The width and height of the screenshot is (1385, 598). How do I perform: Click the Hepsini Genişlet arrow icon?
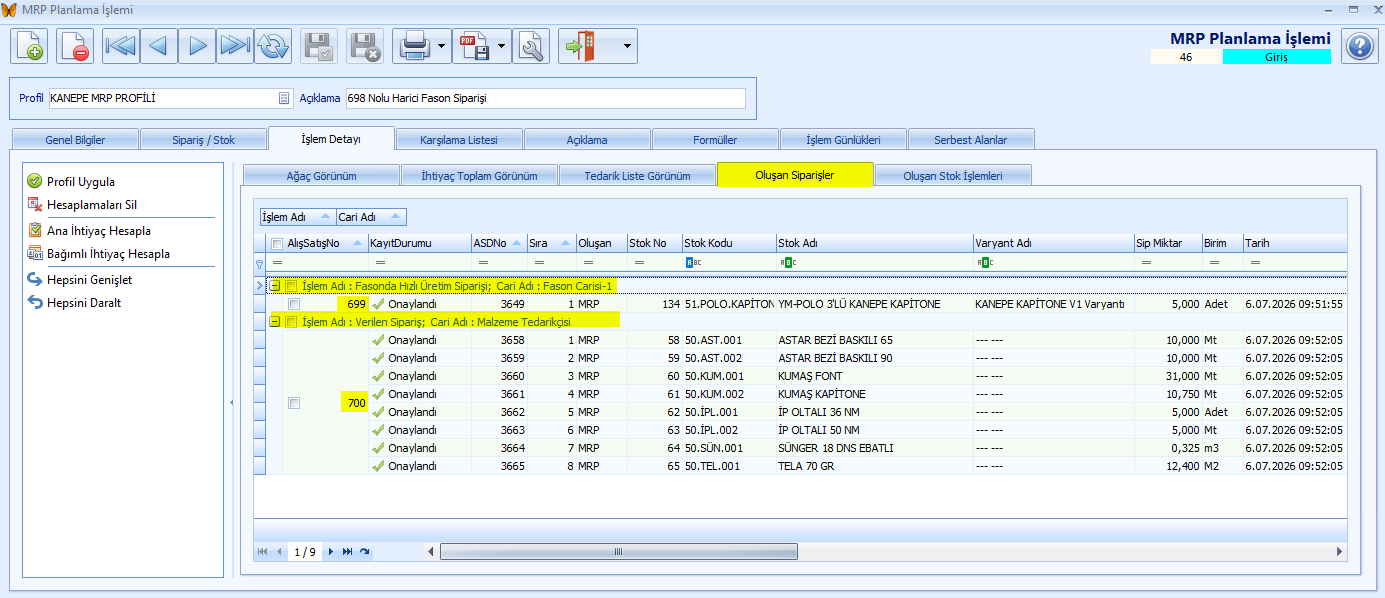tap(34, 280)
